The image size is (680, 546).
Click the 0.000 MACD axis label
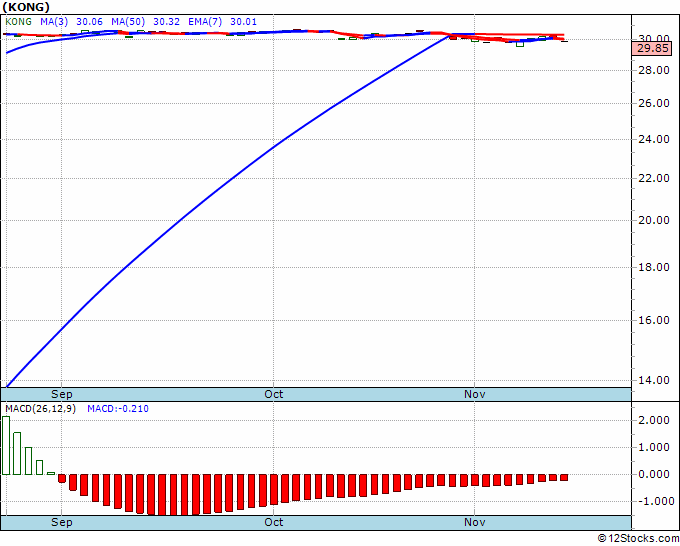[654, 474]
